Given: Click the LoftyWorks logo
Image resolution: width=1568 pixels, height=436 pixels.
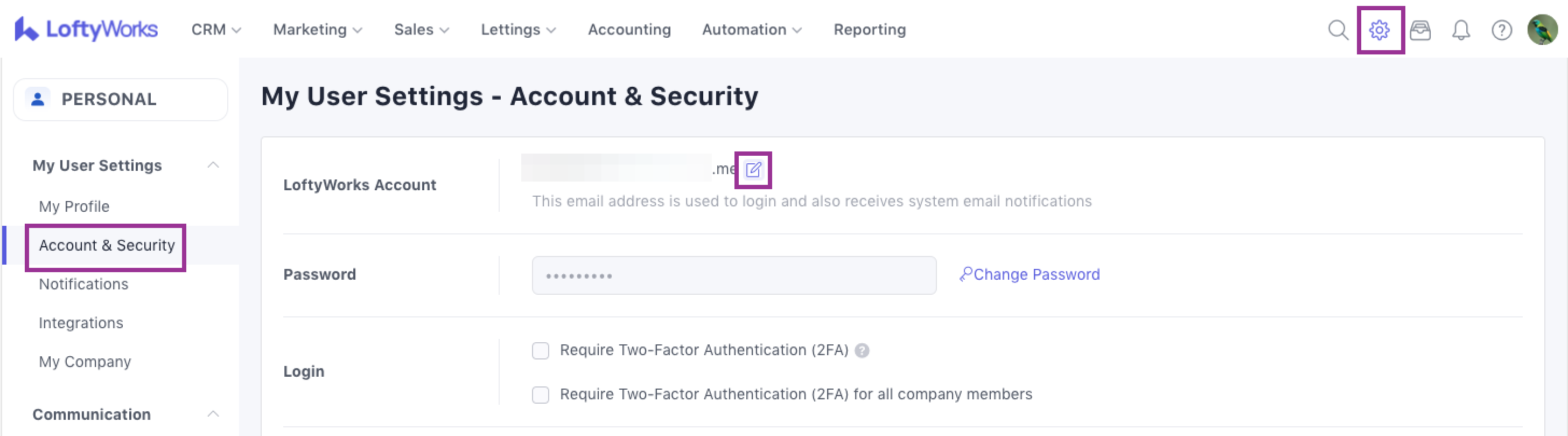Looking at the screenshot, I should [87, 29].
